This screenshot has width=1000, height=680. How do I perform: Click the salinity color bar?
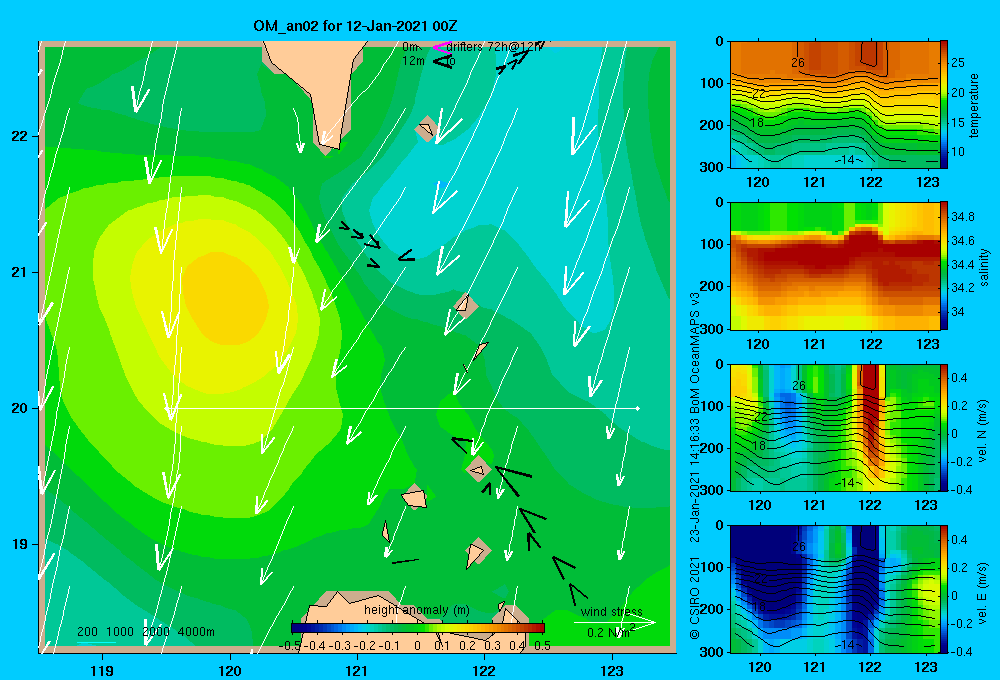[944, 266]
